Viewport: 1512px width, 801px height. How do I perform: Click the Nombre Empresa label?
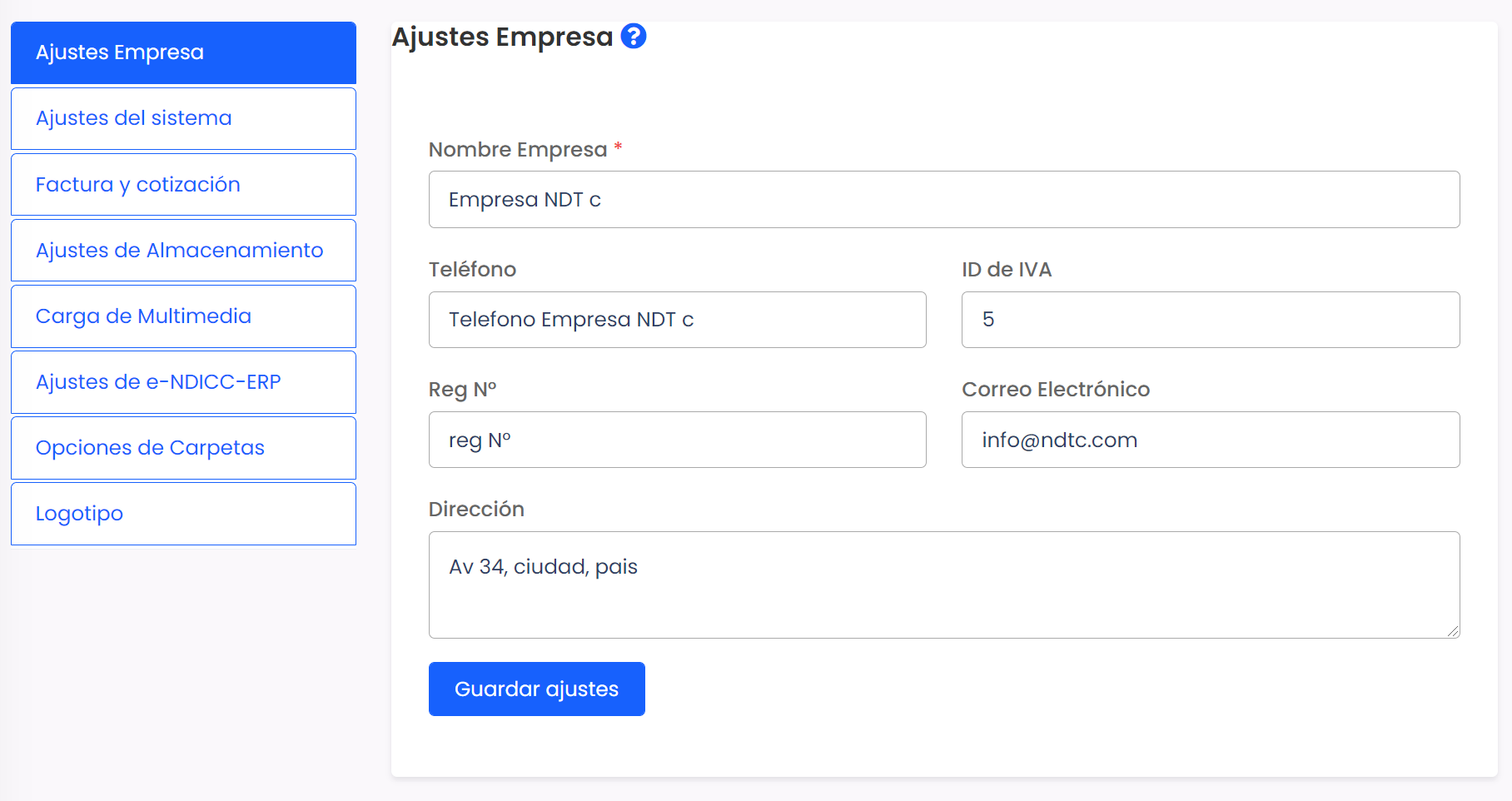(517, 150)
